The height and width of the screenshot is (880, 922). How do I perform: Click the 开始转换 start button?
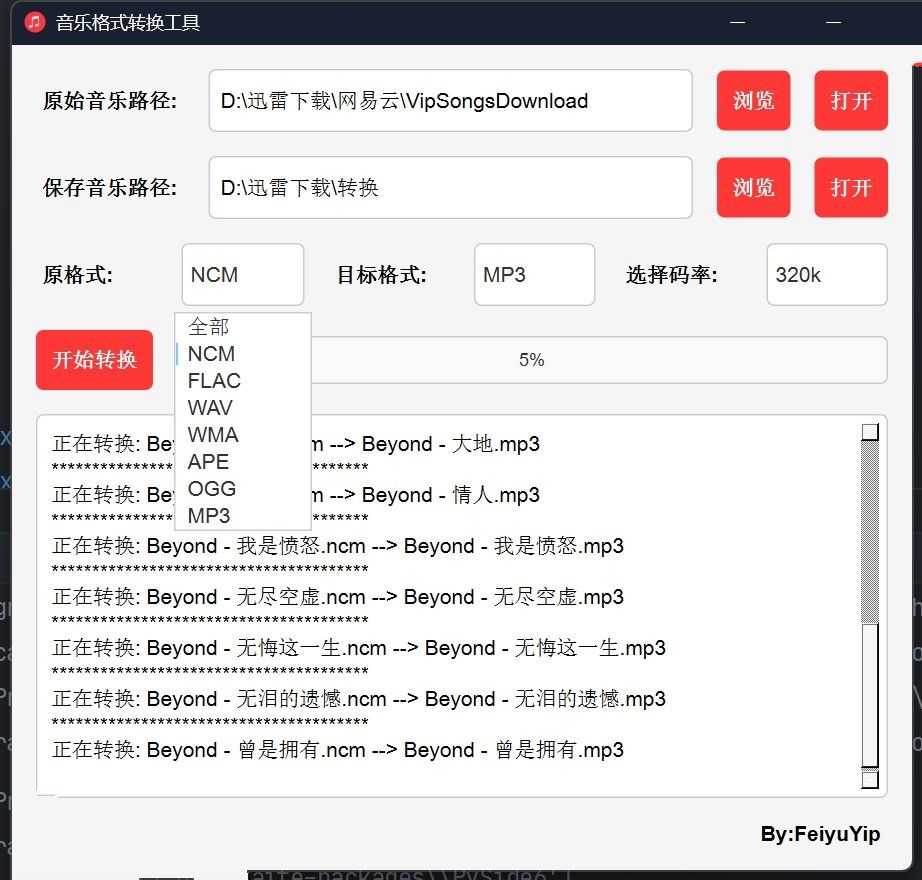tap(94, 360)
